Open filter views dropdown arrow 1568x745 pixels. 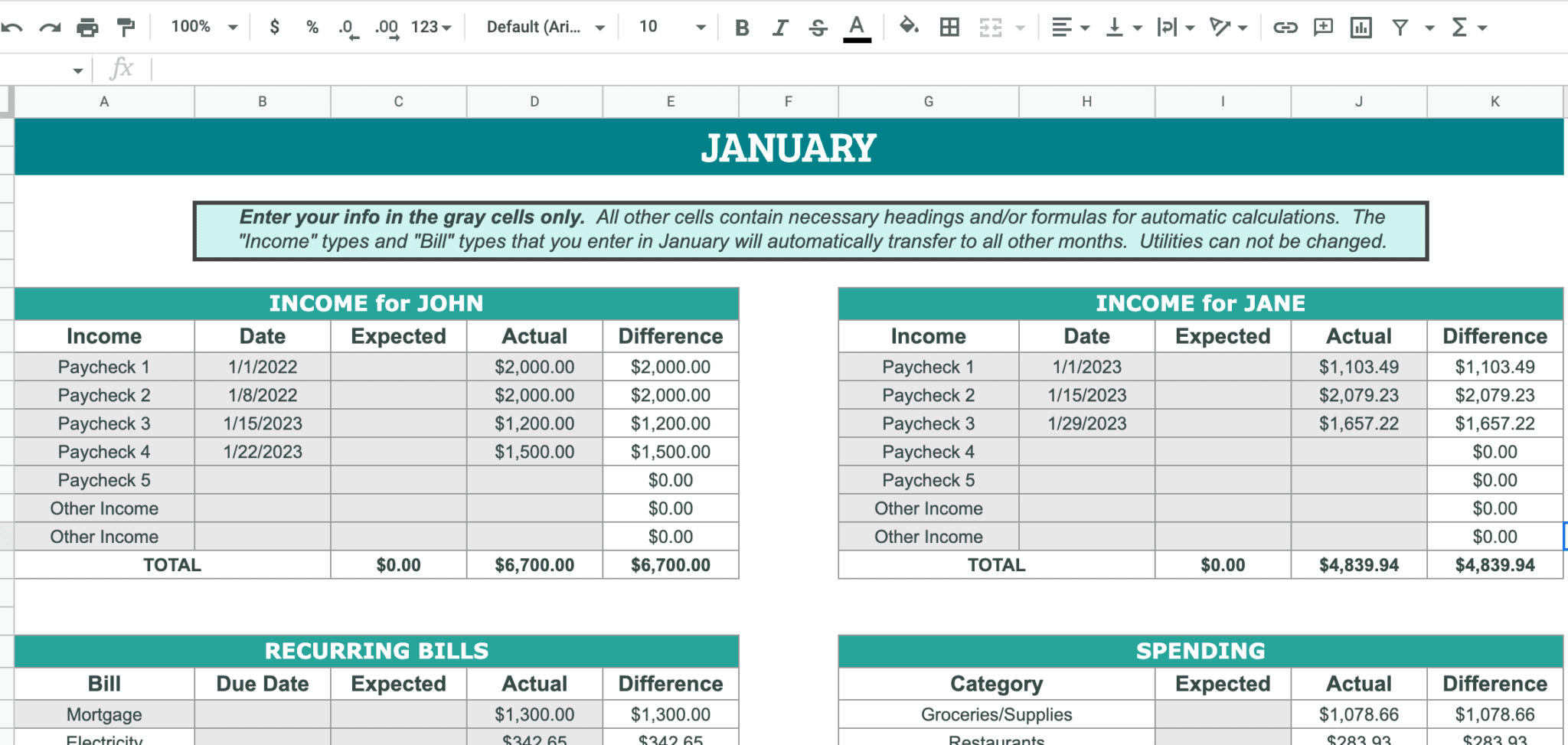1429,28
